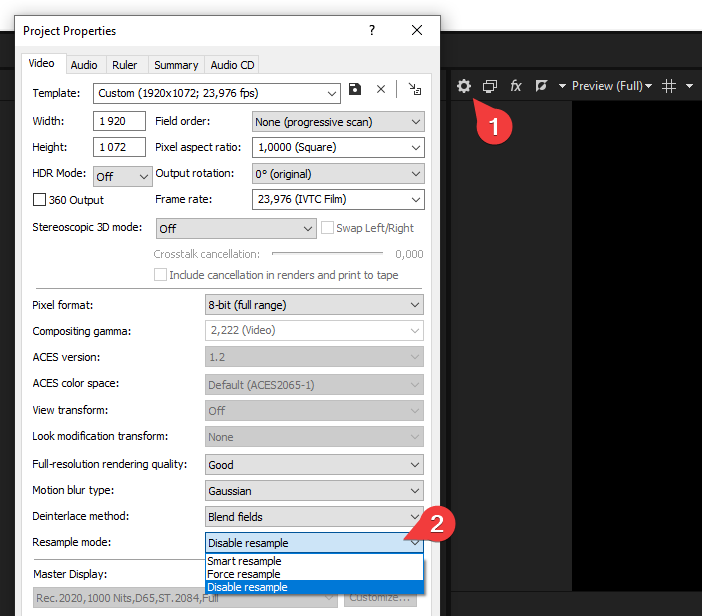Open the Frame rate dropdown

click(338, 199)
